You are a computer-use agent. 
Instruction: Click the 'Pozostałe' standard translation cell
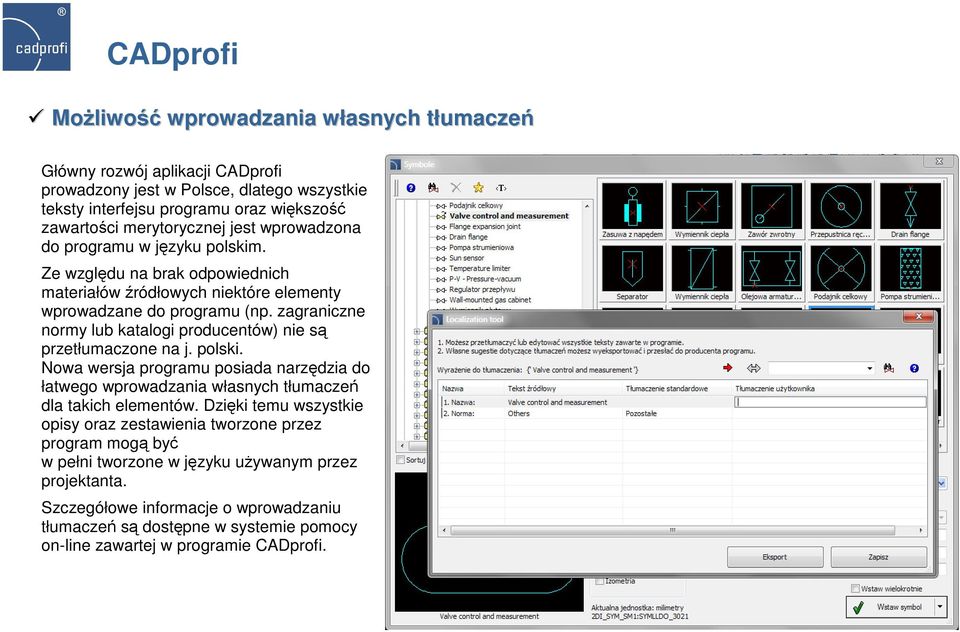tap(641, 413)
